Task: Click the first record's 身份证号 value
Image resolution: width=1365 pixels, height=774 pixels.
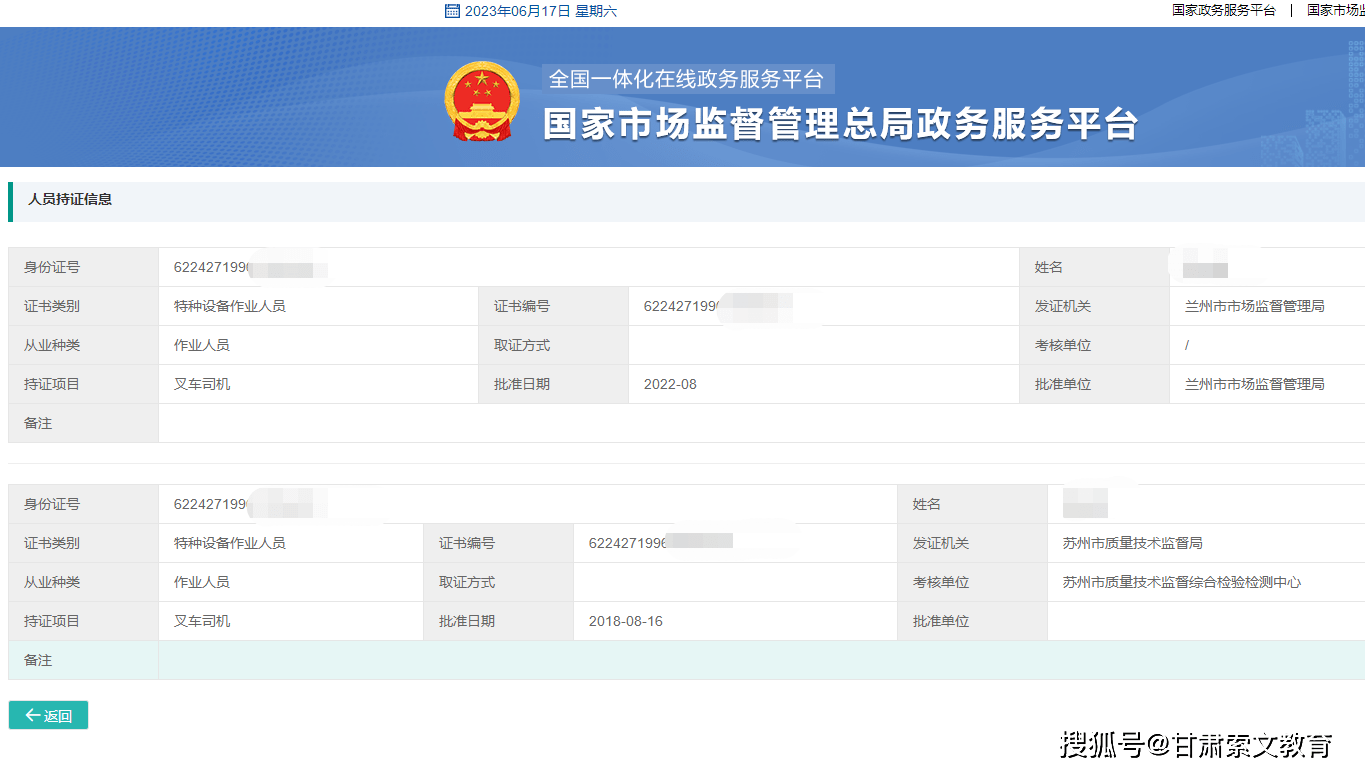Action: (x=250, y=267)
